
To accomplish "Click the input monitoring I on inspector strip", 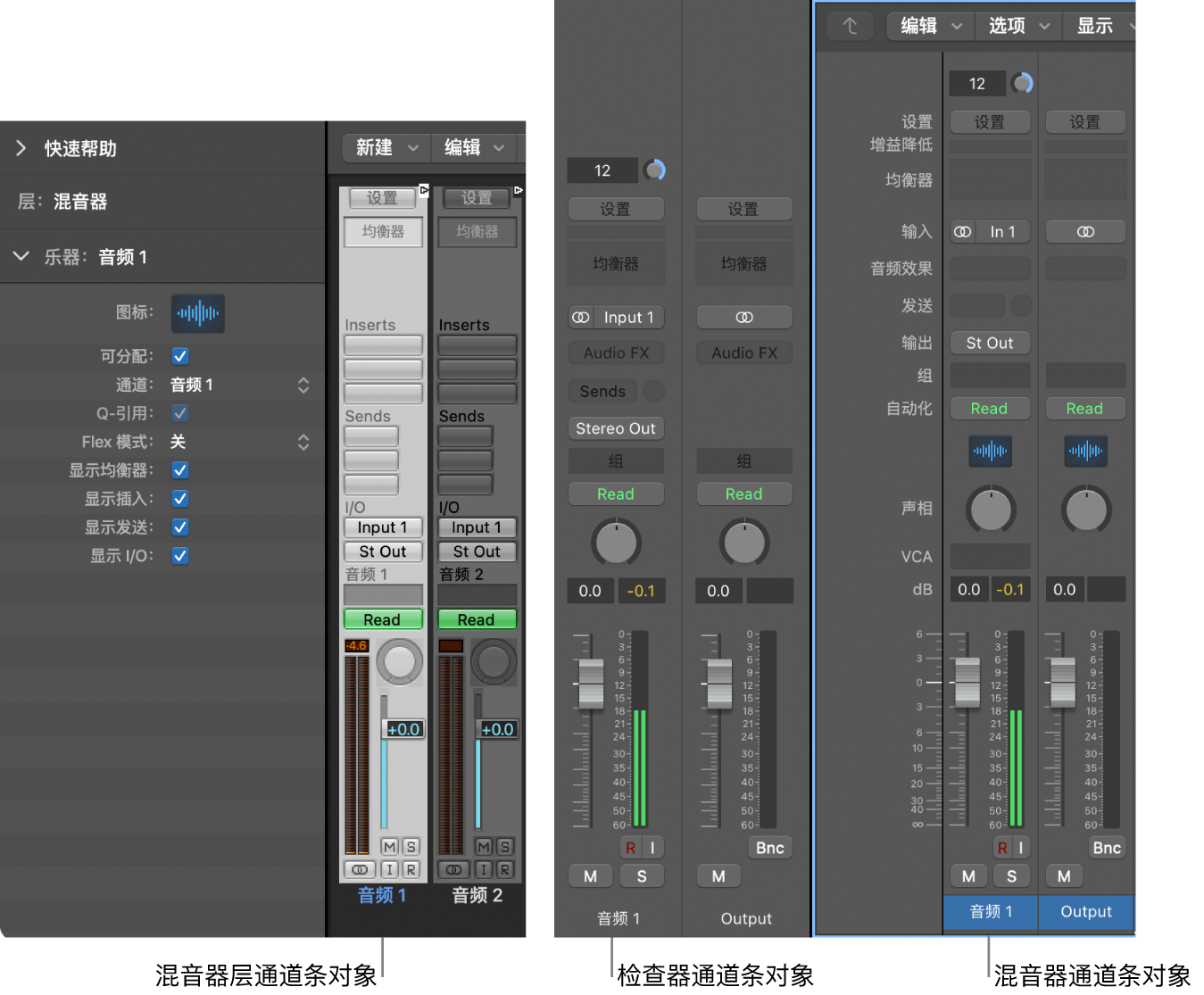I will point(652,848).
